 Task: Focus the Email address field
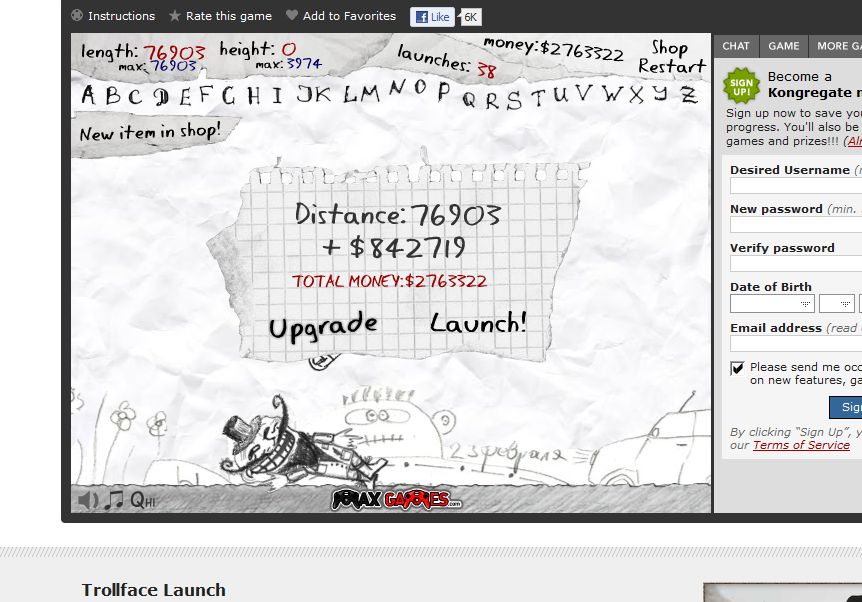tap(796, 344)
